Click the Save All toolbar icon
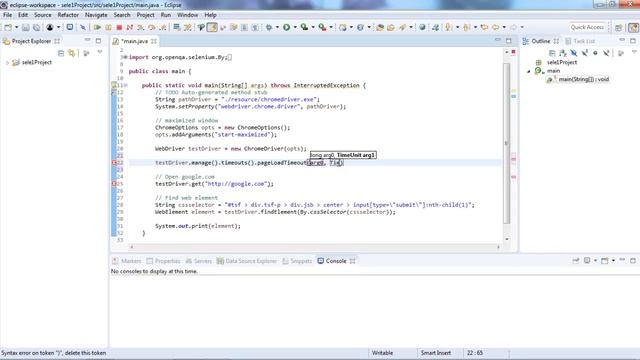The height and width of the screenshot is (360, 640). point(36,27)
